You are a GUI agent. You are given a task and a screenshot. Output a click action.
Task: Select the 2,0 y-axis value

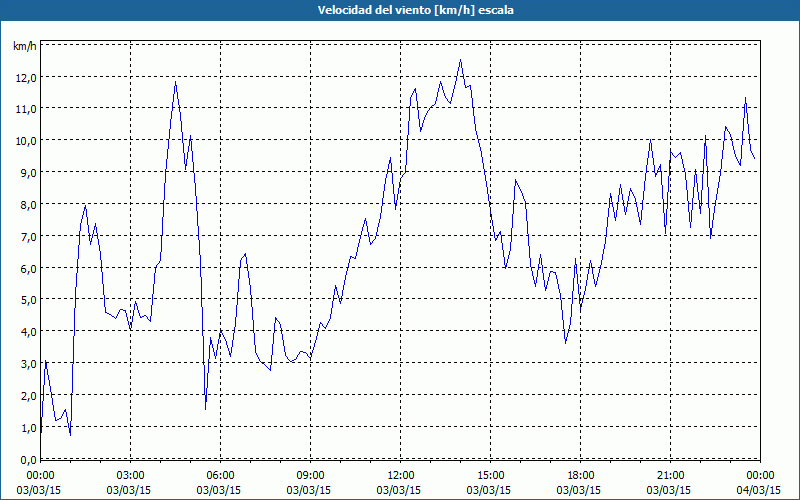[27, 396]
